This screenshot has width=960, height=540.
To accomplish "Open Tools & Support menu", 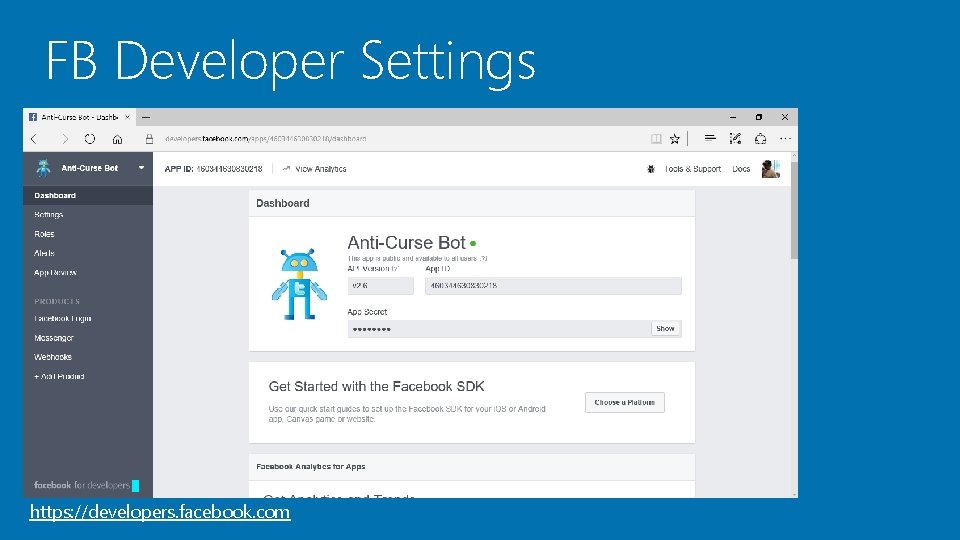I will (692, 169).
